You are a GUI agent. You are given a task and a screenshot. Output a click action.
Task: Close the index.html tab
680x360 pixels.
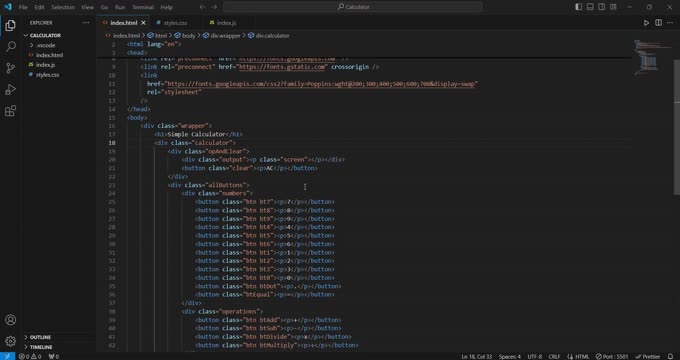(x=143, y=23)
